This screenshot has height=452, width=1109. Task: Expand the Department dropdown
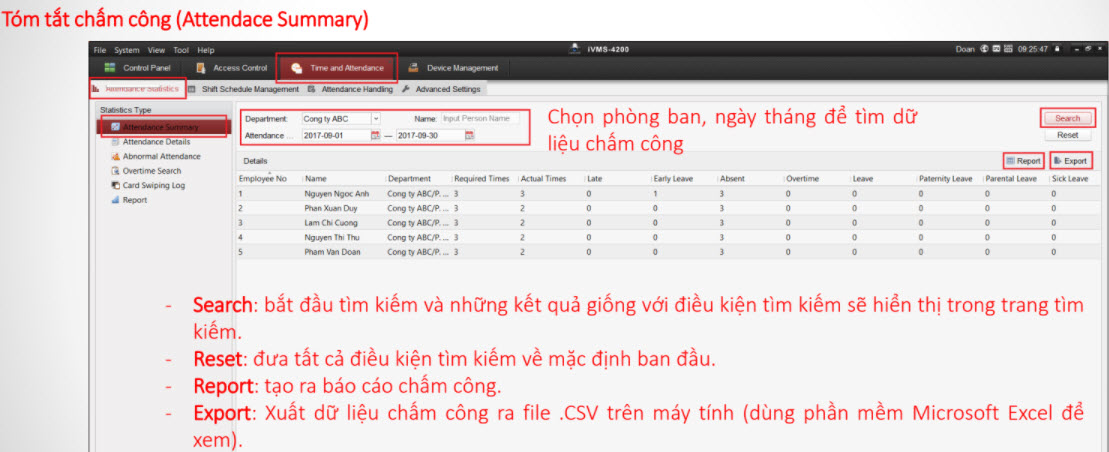(375, 118)
